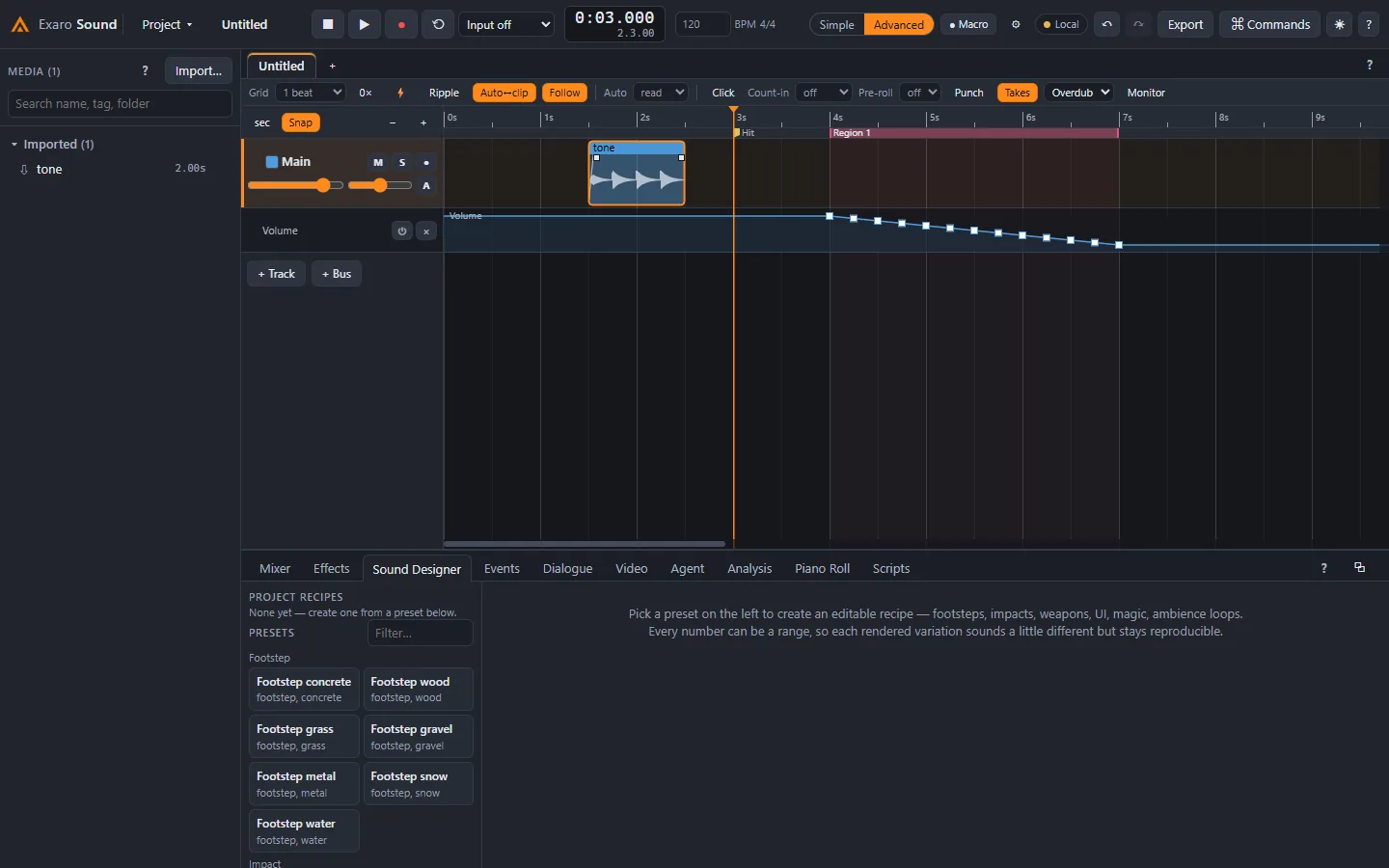Open the Overdub mode dropdown
This screenshot has width=1389, height=868.
tap(1078, 93)
